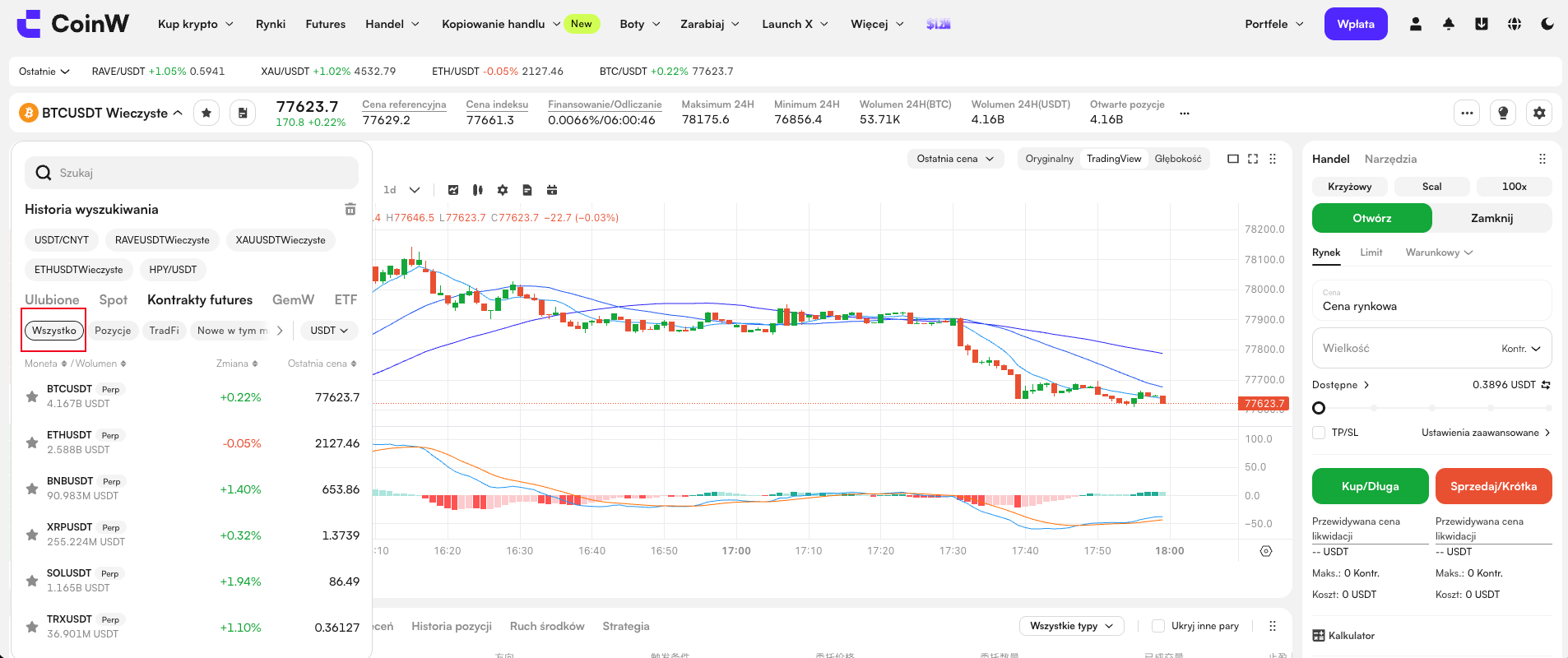Image resolution: width=1568 pixels, height=658 pixels.
Task: Open Kalkulator calculator tool
Action: click(x=1343, y=635)
